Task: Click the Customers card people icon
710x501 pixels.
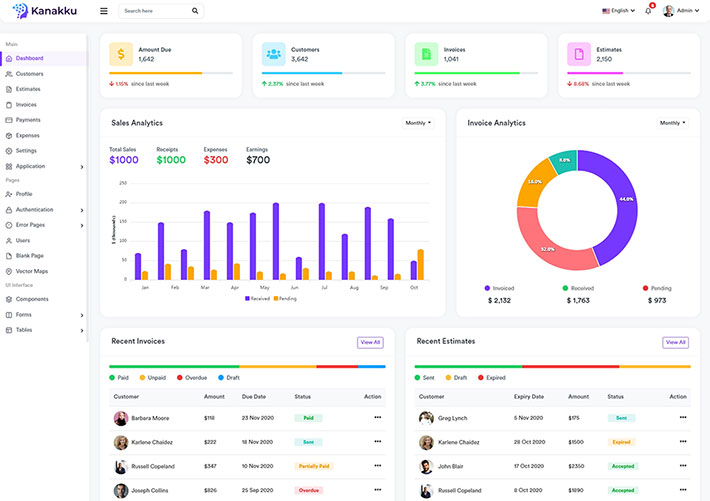Action: click(274, 54)
